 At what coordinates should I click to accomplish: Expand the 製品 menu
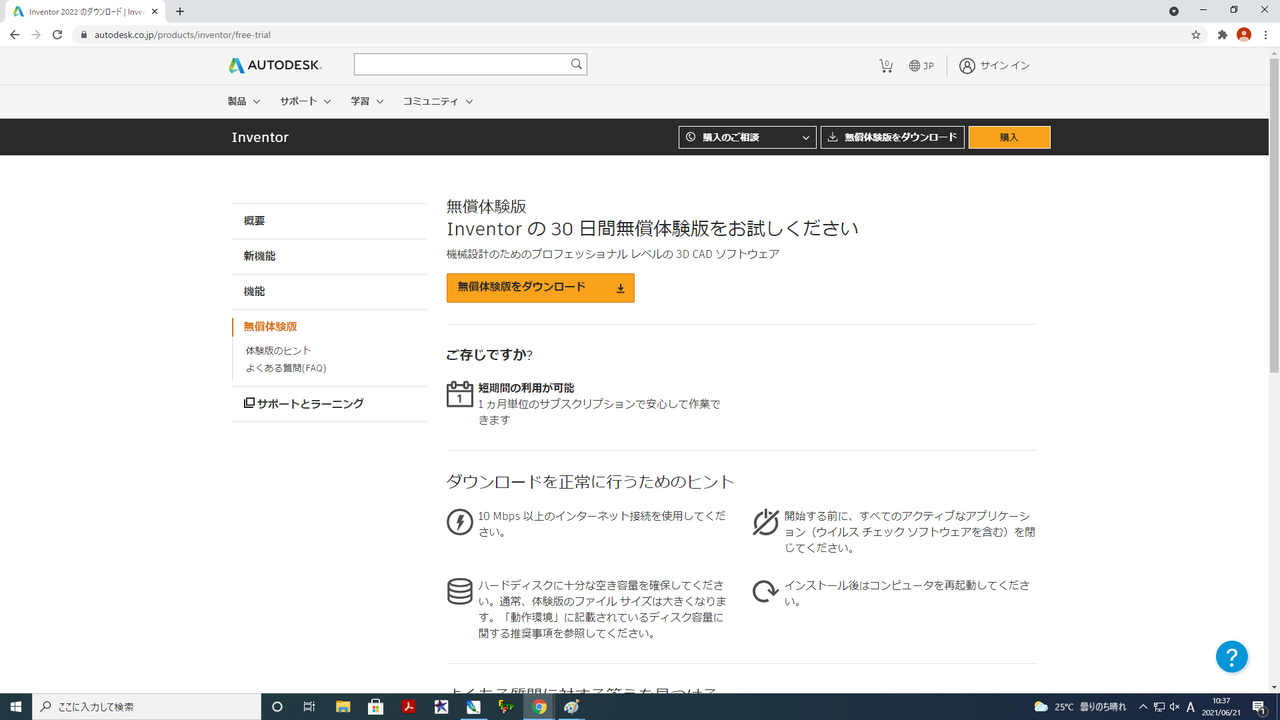click(244, 101)
